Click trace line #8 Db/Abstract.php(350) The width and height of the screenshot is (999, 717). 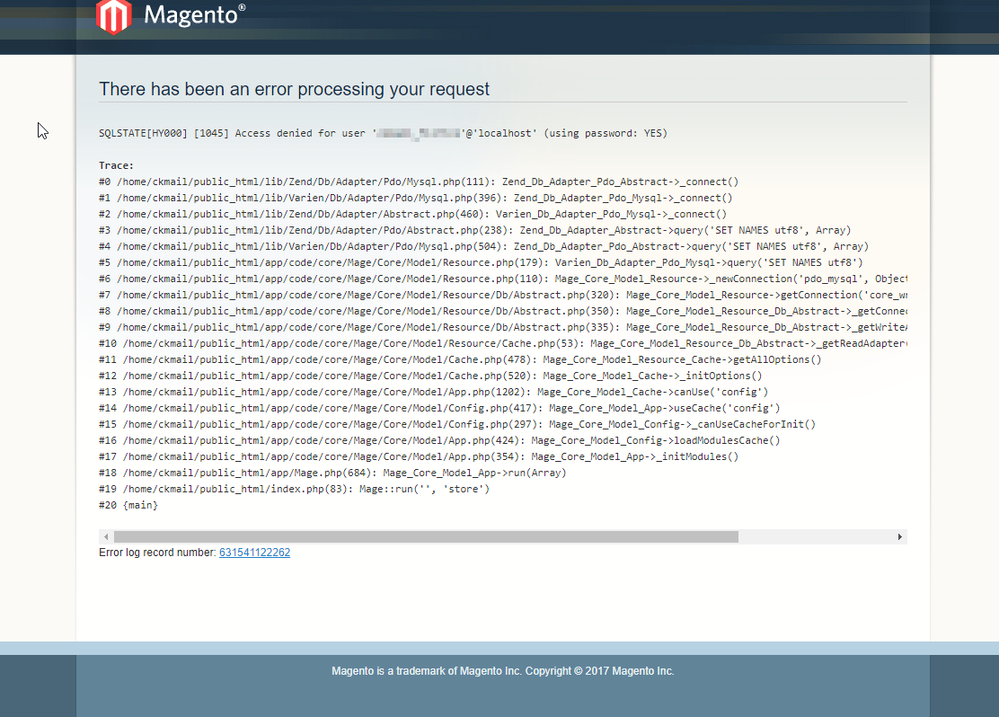(503, 311)
